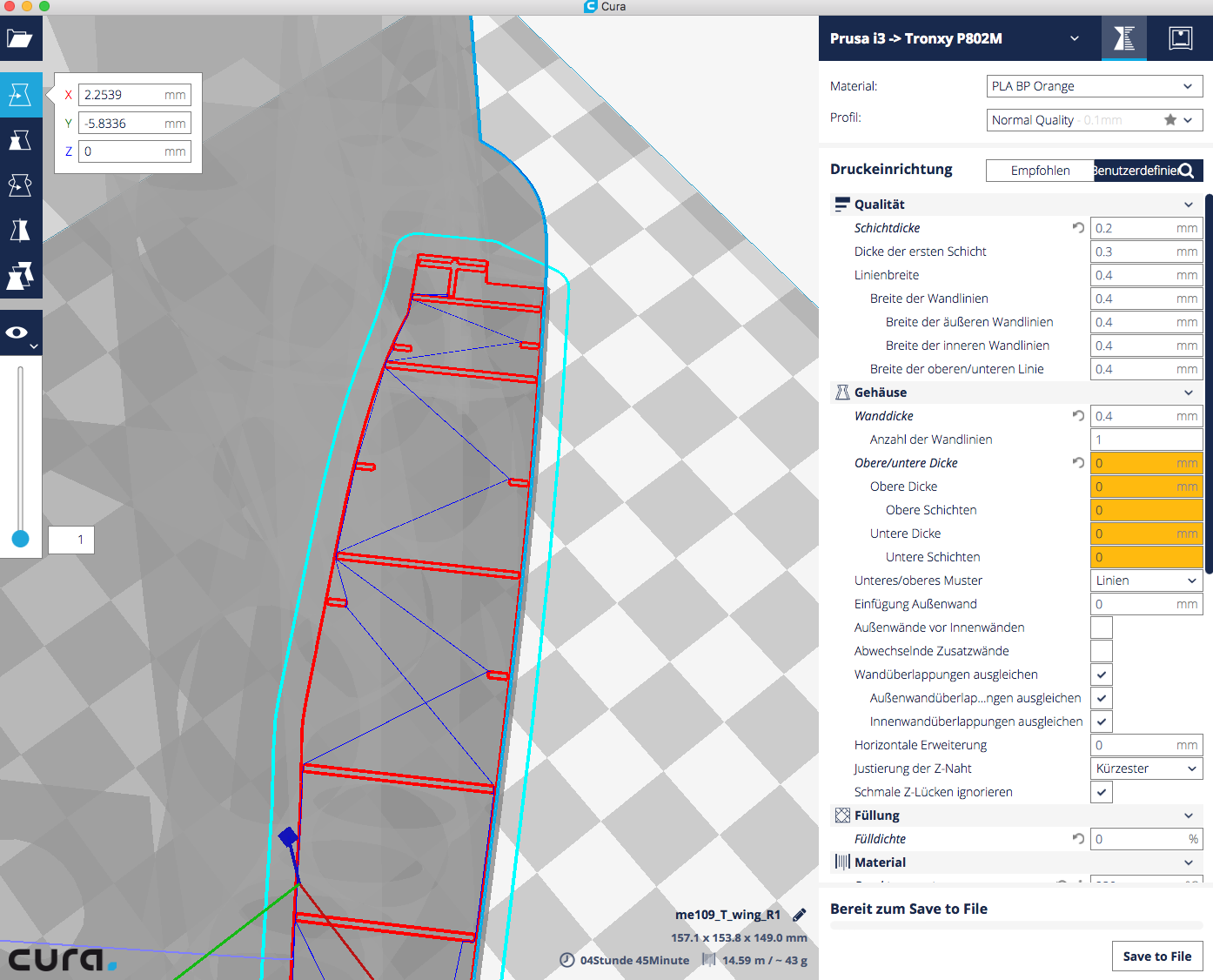Click the Gehäuse category icon
The width and height of the screenshot is (1213, 980).
841,393
